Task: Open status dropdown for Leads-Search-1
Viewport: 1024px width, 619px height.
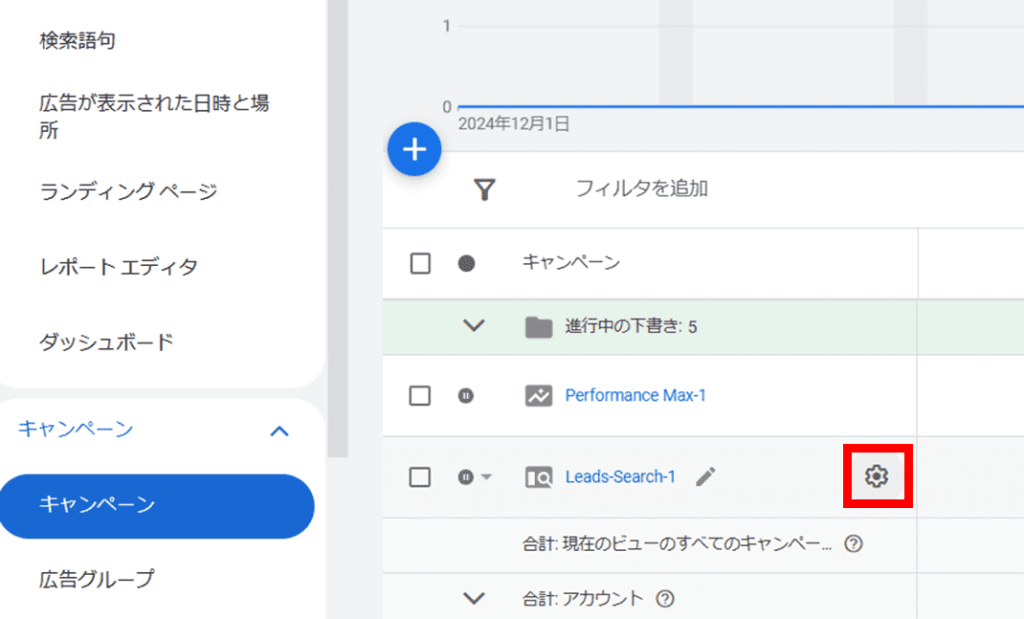Action: point(486,477)
